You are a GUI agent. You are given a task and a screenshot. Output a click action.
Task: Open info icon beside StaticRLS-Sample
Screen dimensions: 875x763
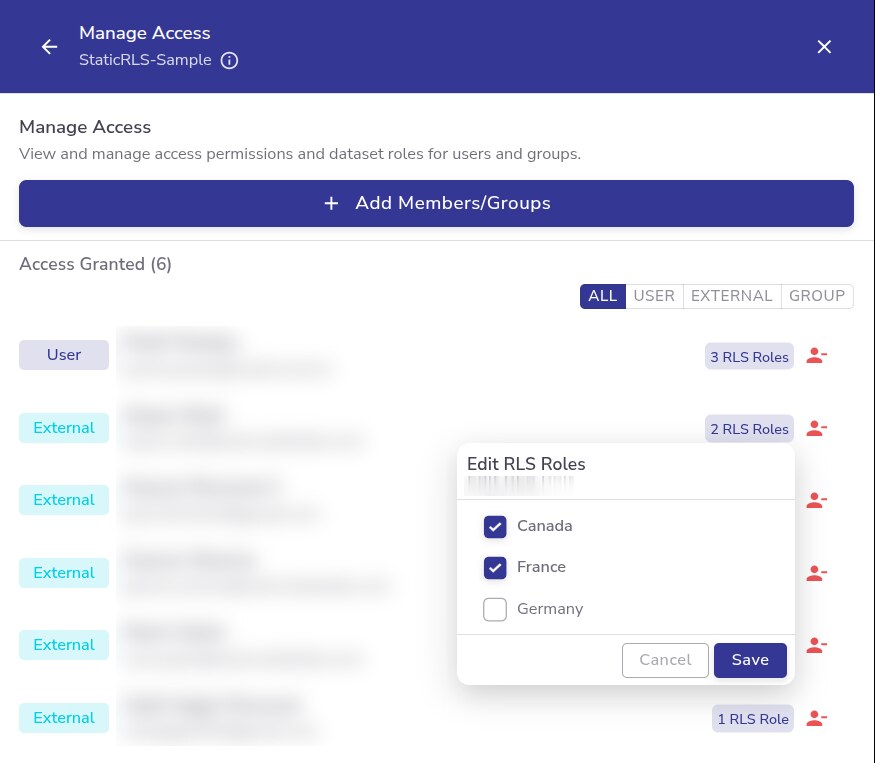pyautogui.click(x=229, y=60)
